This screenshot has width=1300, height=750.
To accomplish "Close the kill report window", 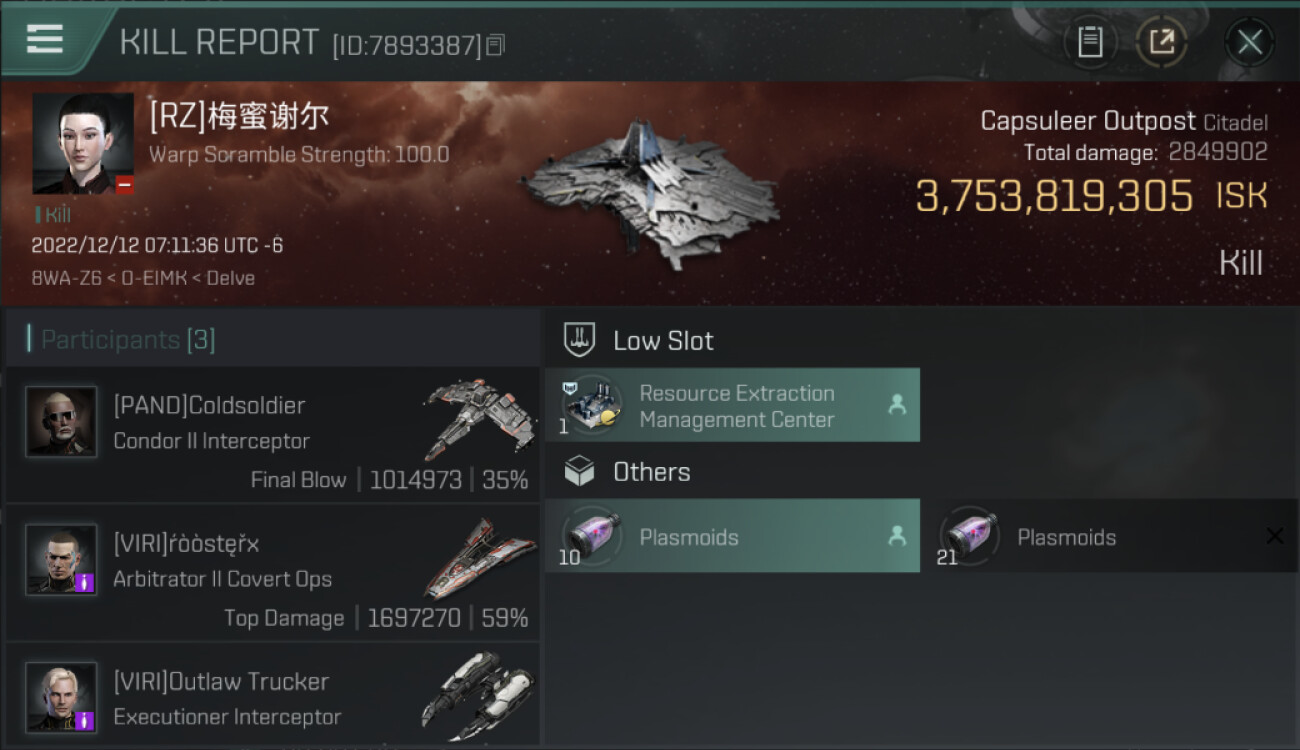I will click(x=1249, y=42).
